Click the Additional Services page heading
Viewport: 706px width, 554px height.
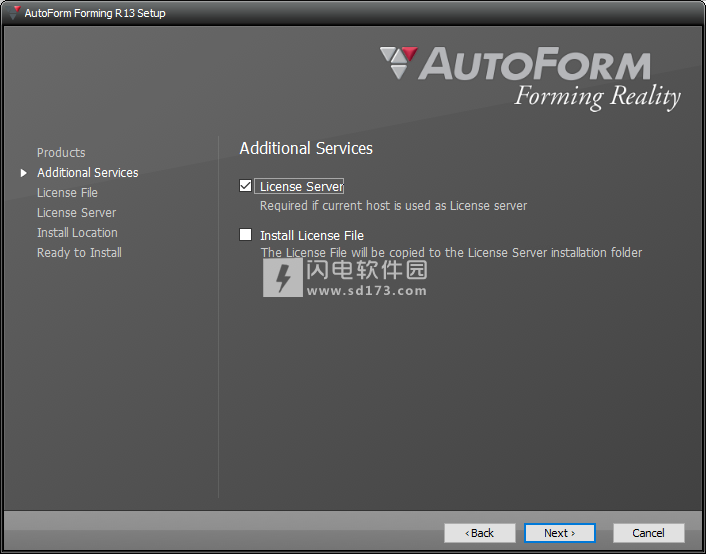(x=306, y=148)
